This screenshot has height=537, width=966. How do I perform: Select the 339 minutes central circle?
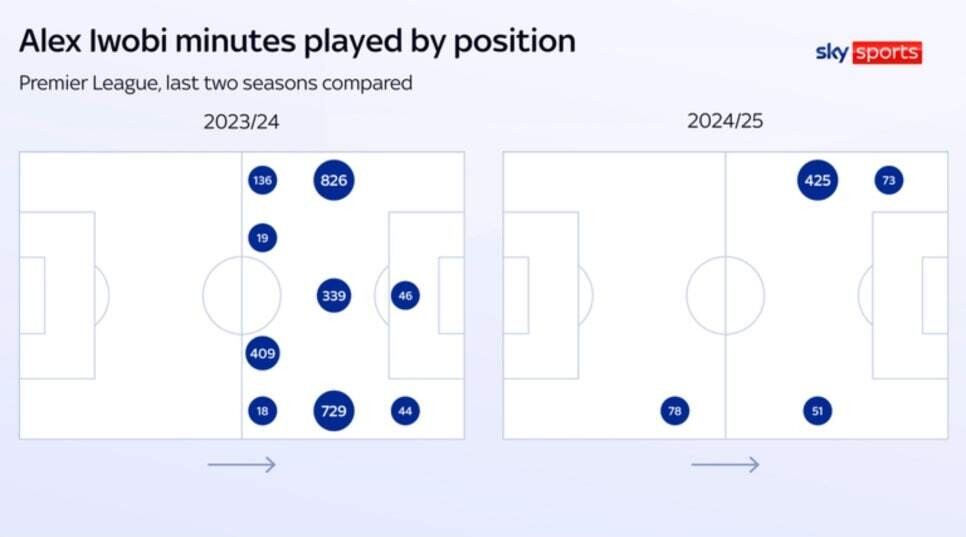tap(334, 296)
